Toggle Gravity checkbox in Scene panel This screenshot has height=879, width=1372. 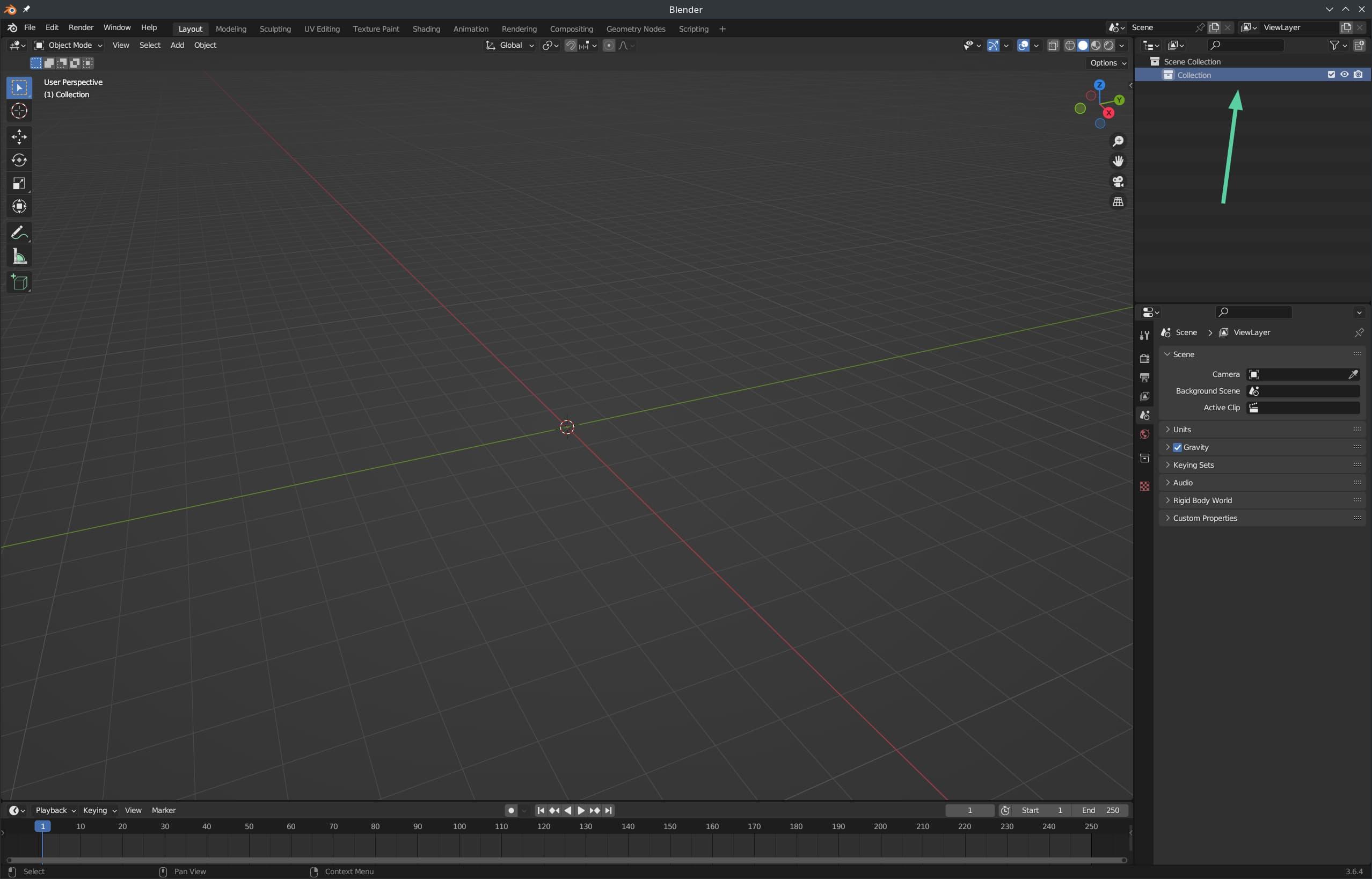point(1177,447)
